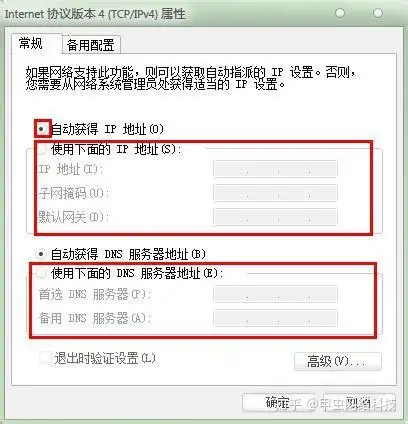The width and height of the screenshot is (408, 424).
Task: Confirm with the 确定 button
Action: (x=278, y=403)
